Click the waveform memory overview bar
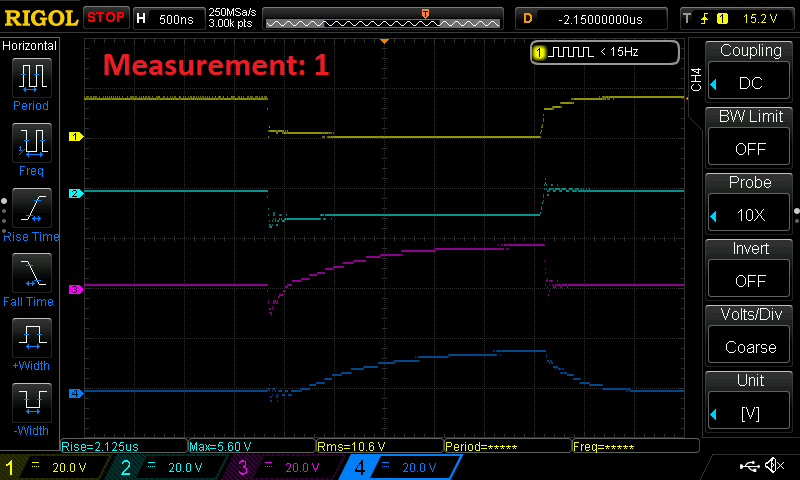The width and height of the screenshot is (800, 480). (x=383, y=19)
